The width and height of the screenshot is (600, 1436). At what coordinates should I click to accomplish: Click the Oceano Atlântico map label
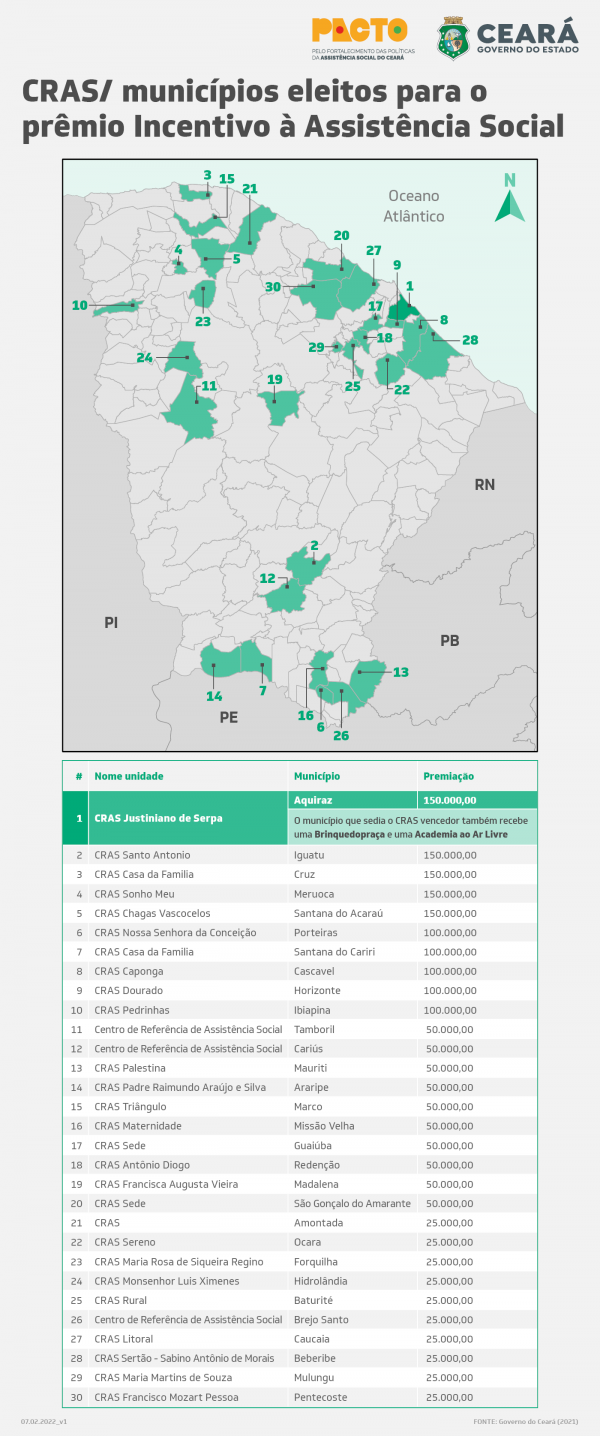(x=415, y=206)
